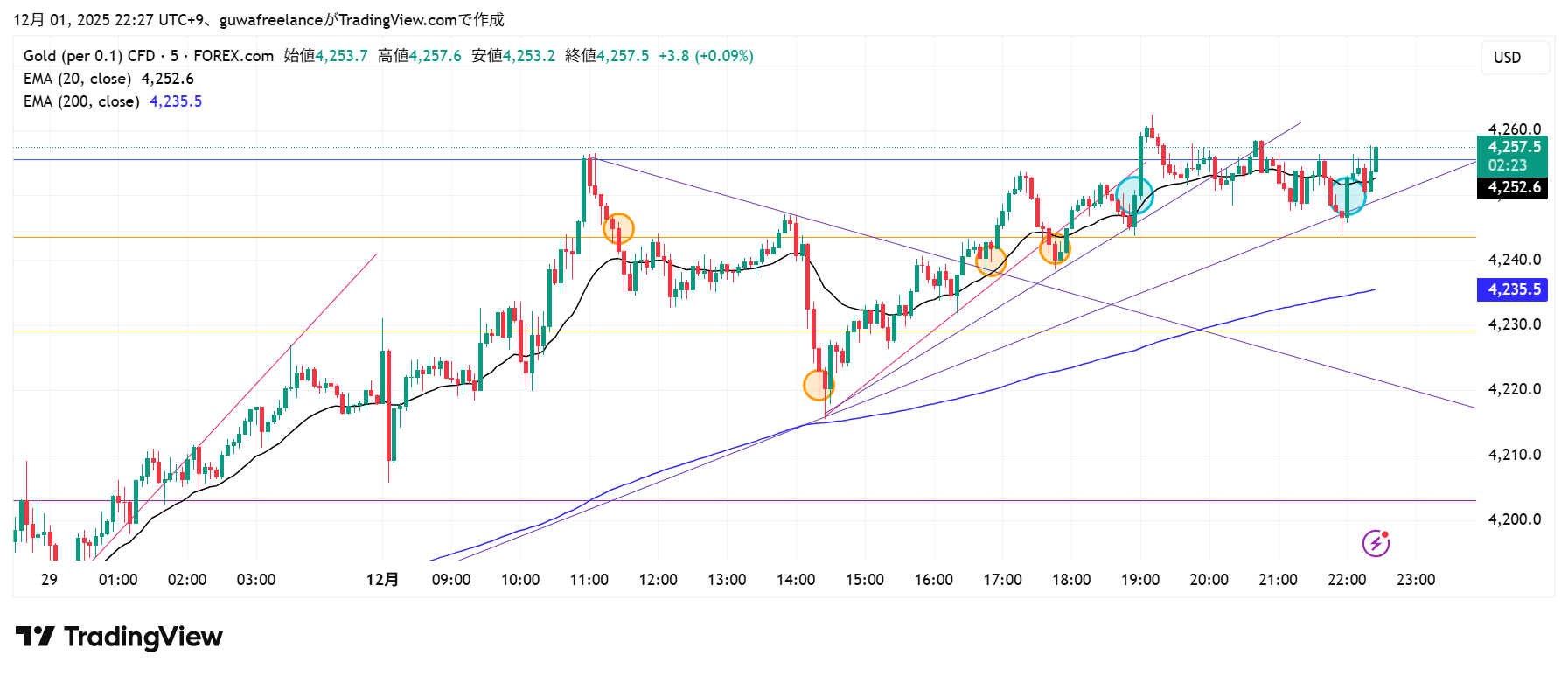1568x676 pixels.
Task: Click the teal circle near 22:00
Action: click(x=1347, y=196)
